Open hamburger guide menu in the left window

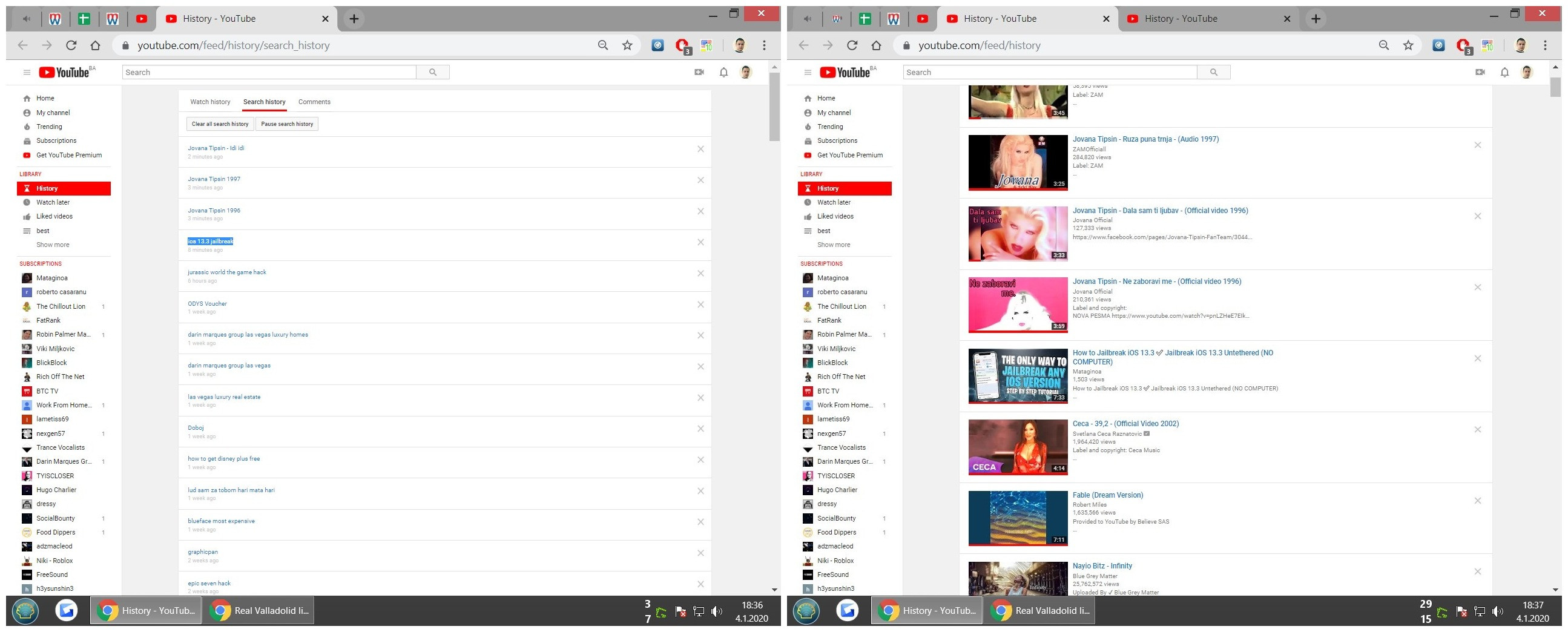(x=27, y=73)
